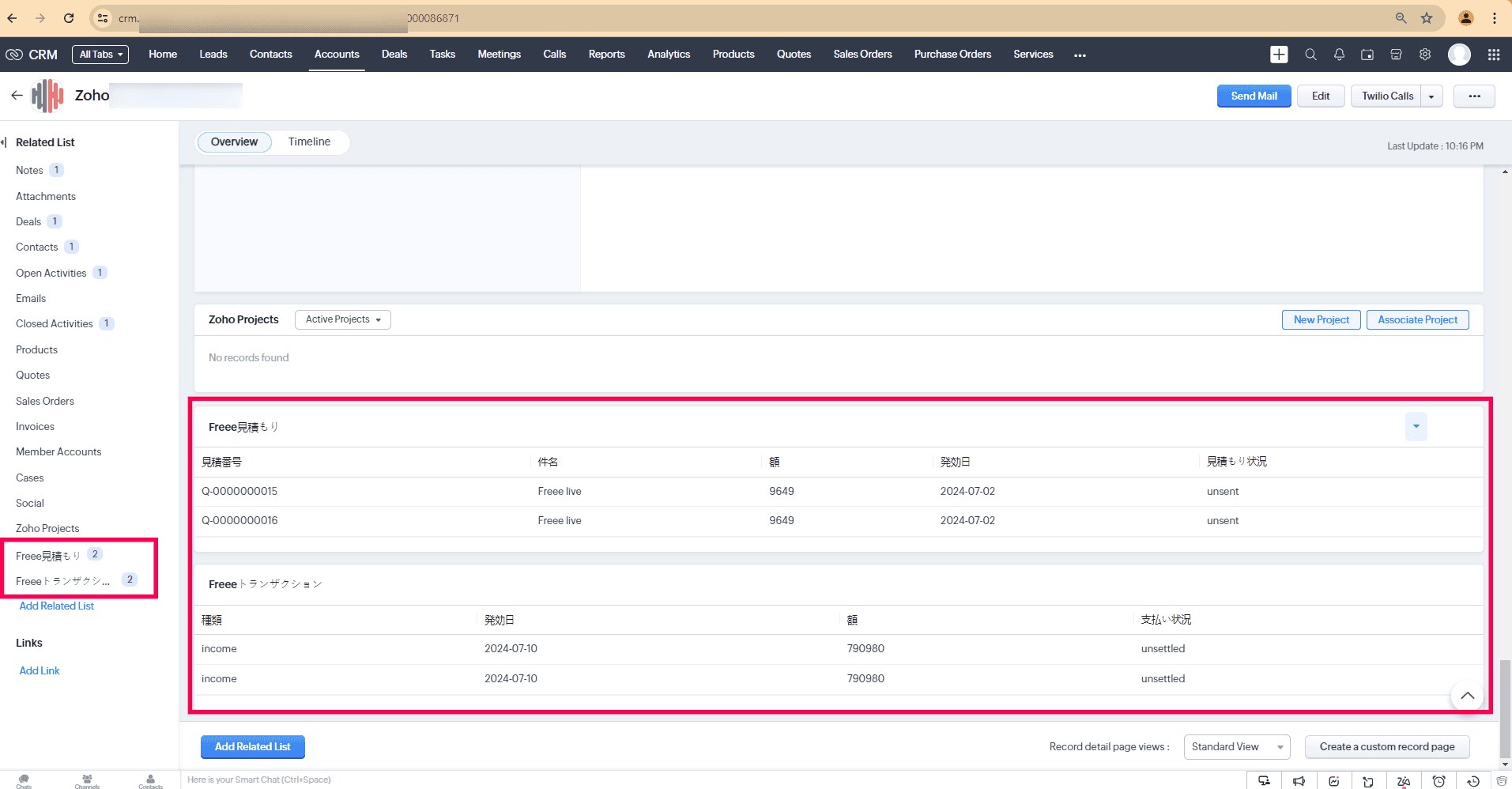Open the Contacts panel in bottom bar
Image resolution: width=1512 pixels, height=789 pixels.
pos(150,781)
